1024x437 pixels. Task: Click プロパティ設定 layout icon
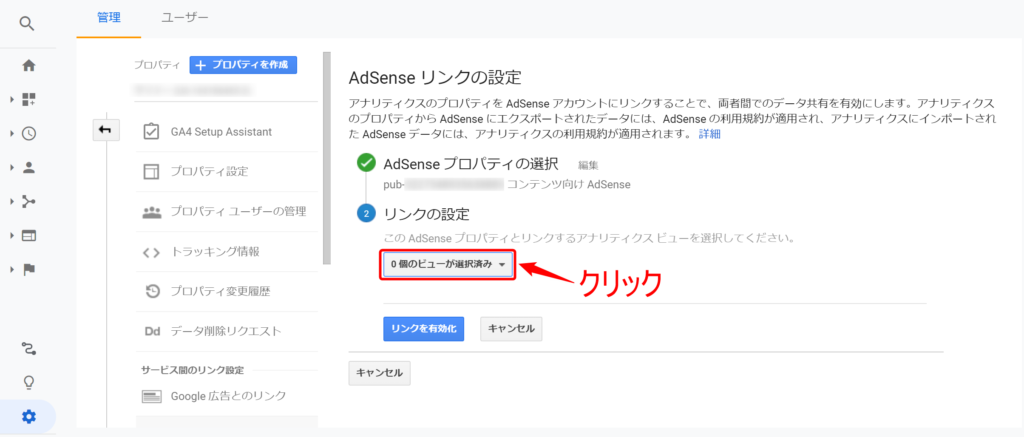pyautogui.click(x=152, y=172)
